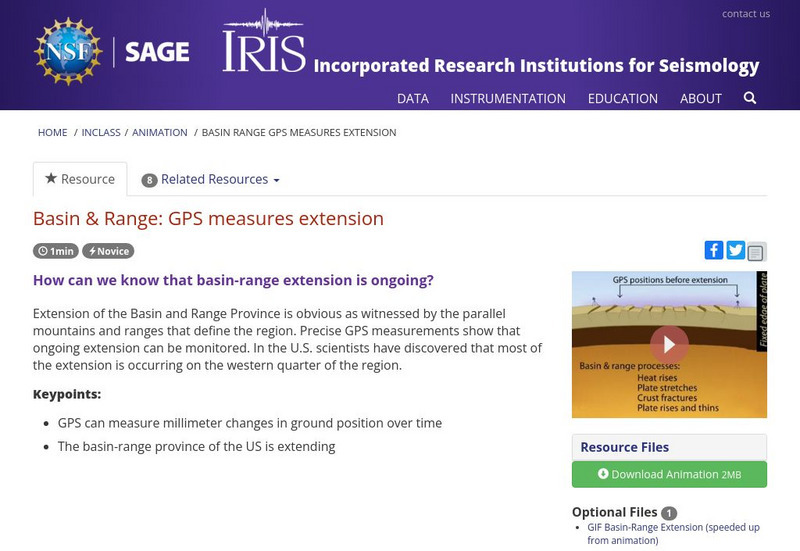Click the Basin & Range page title
This screenshot has height=551, width=800.
click(208, 218)
